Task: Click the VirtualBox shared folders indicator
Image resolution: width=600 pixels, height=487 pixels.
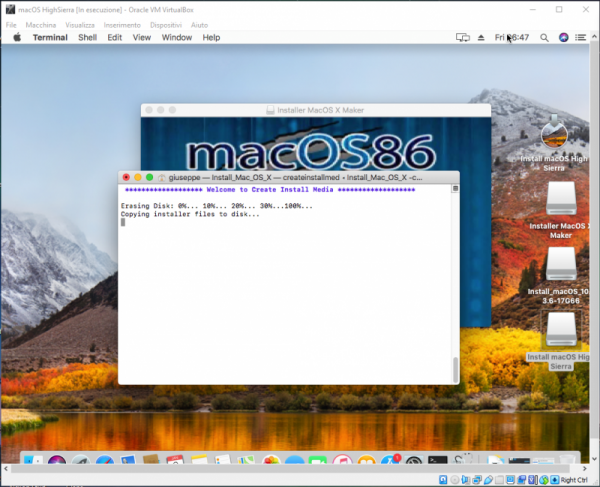Action: pyautogui.click(x=499, y=480)
